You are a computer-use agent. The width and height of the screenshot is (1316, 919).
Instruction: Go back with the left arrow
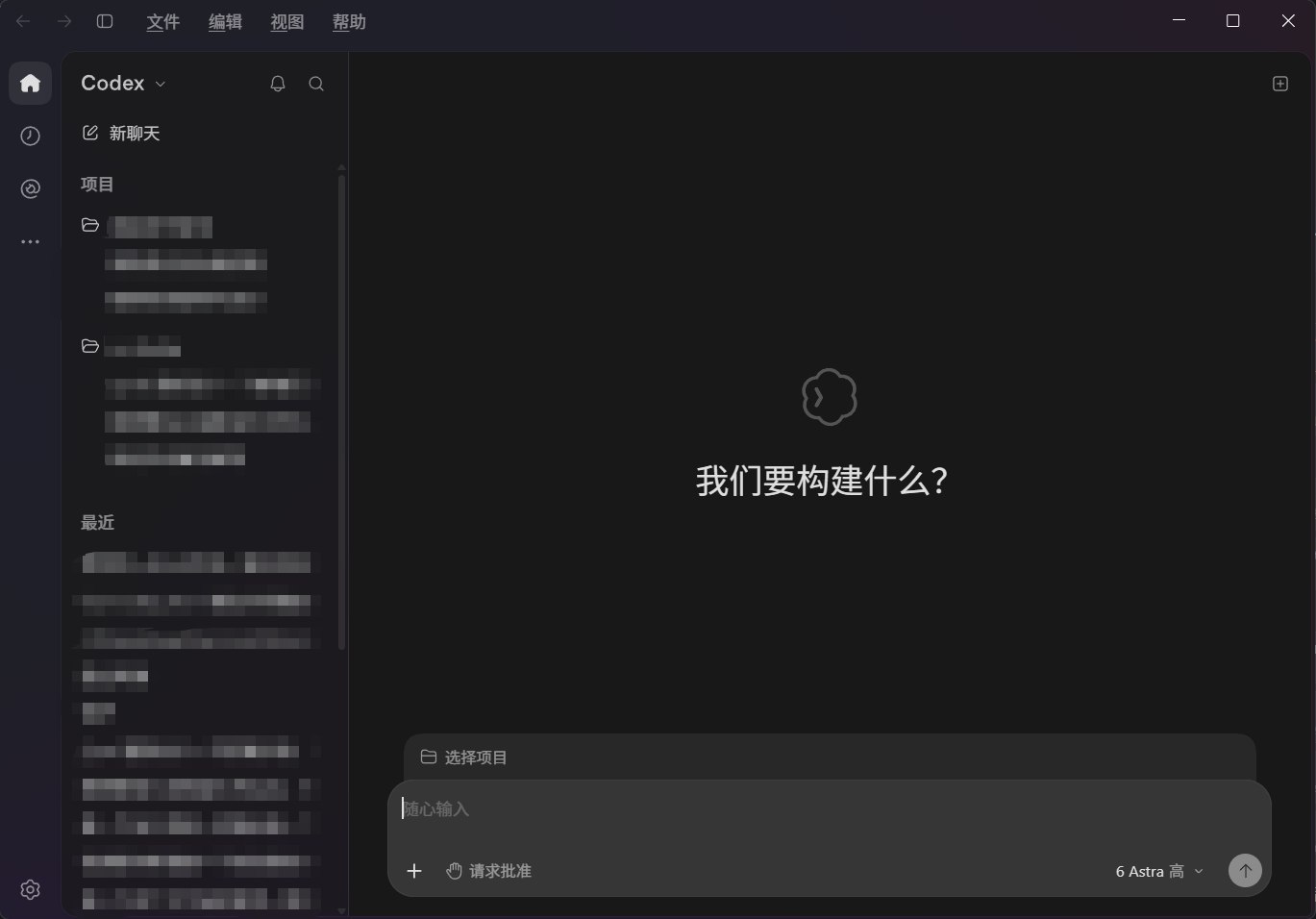(x=23, y=21)
